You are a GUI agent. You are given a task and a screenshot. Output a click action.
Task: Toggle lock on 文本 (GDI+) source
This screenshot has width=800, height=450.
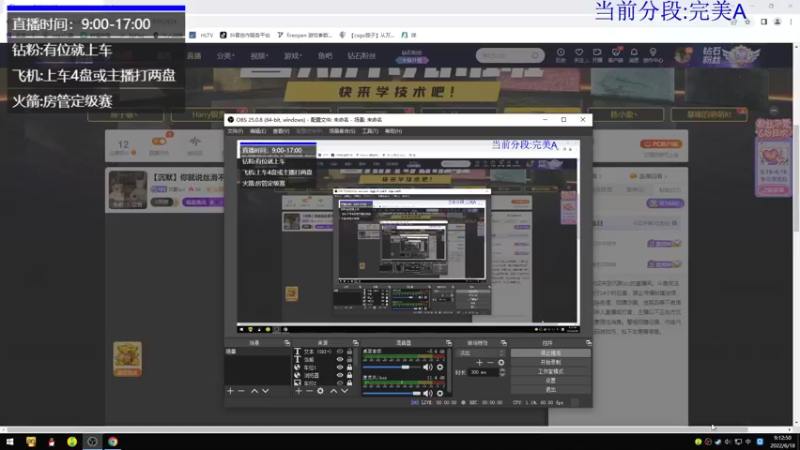coord(349,352)
